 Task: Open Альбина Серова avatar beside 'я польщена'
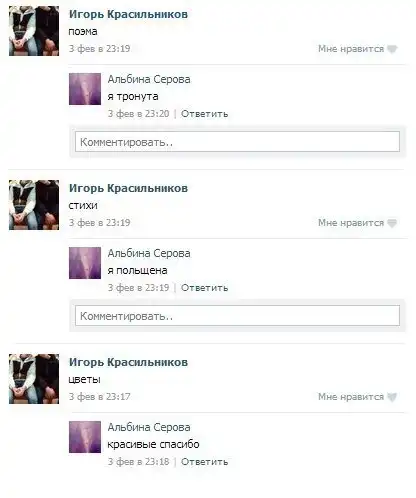click(x=85, y=263)
